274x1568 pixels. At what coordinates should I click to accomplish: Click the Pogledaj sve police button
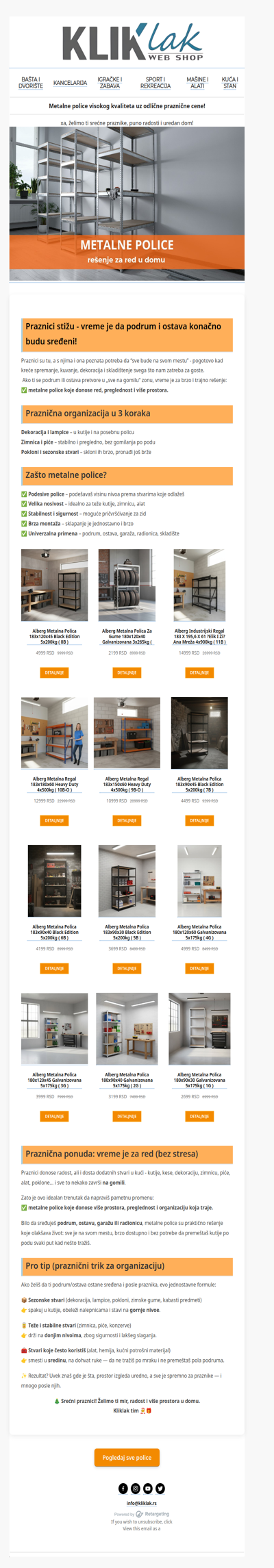click(127, 1458)
